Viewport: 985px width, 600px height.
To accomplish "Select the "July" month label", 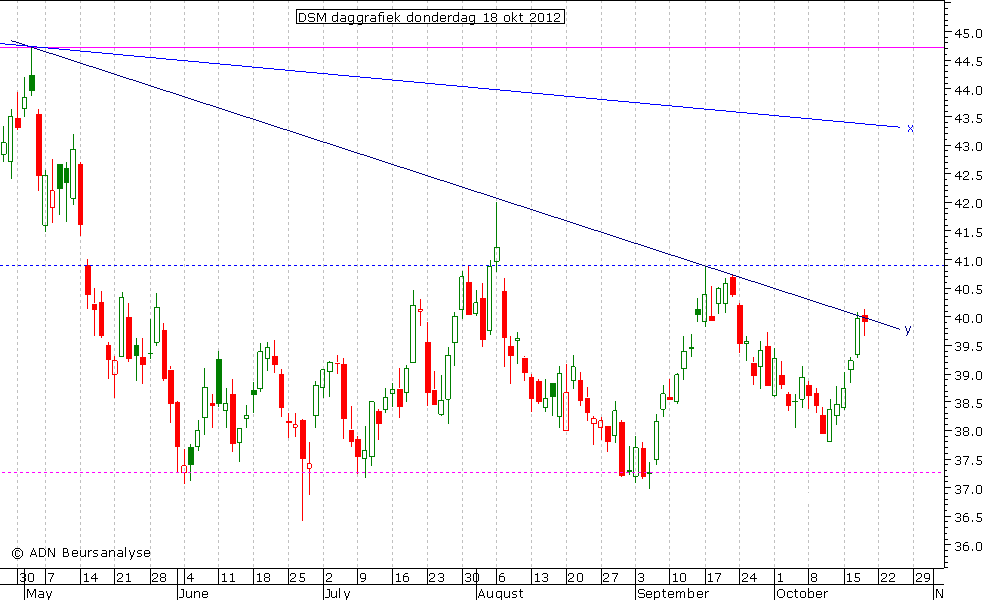I will point(337,594).
